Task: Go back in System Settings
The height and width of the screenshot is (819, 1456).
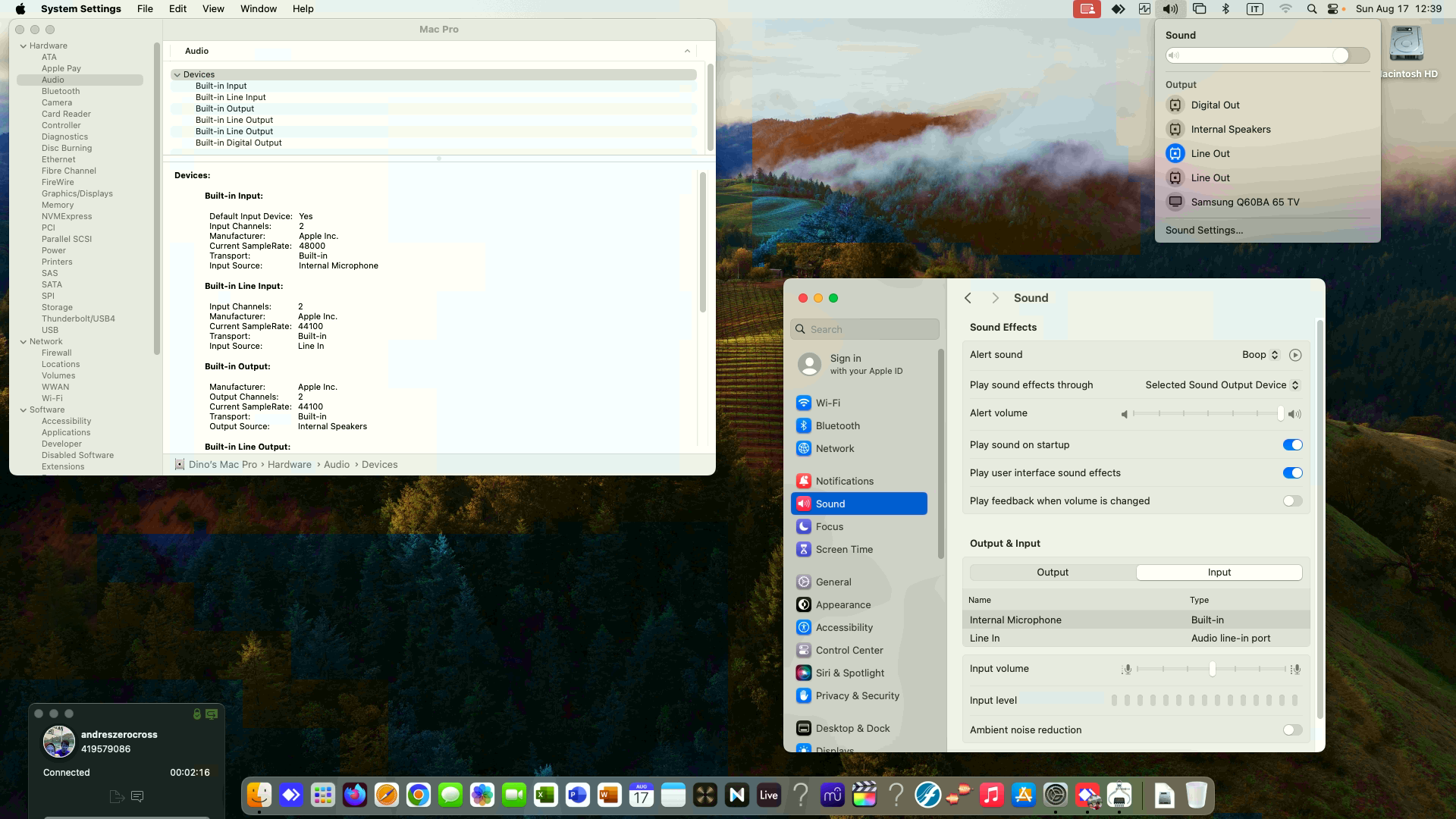Action: (968, 299)
